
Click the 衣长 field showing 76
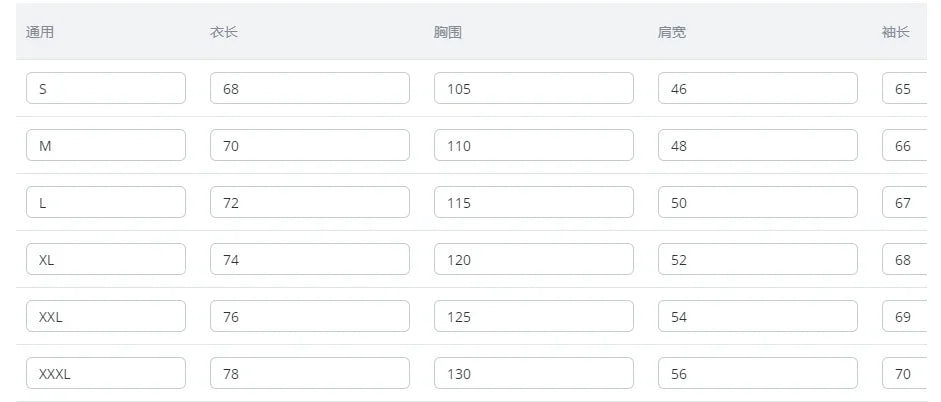click(x=309, y=316)
